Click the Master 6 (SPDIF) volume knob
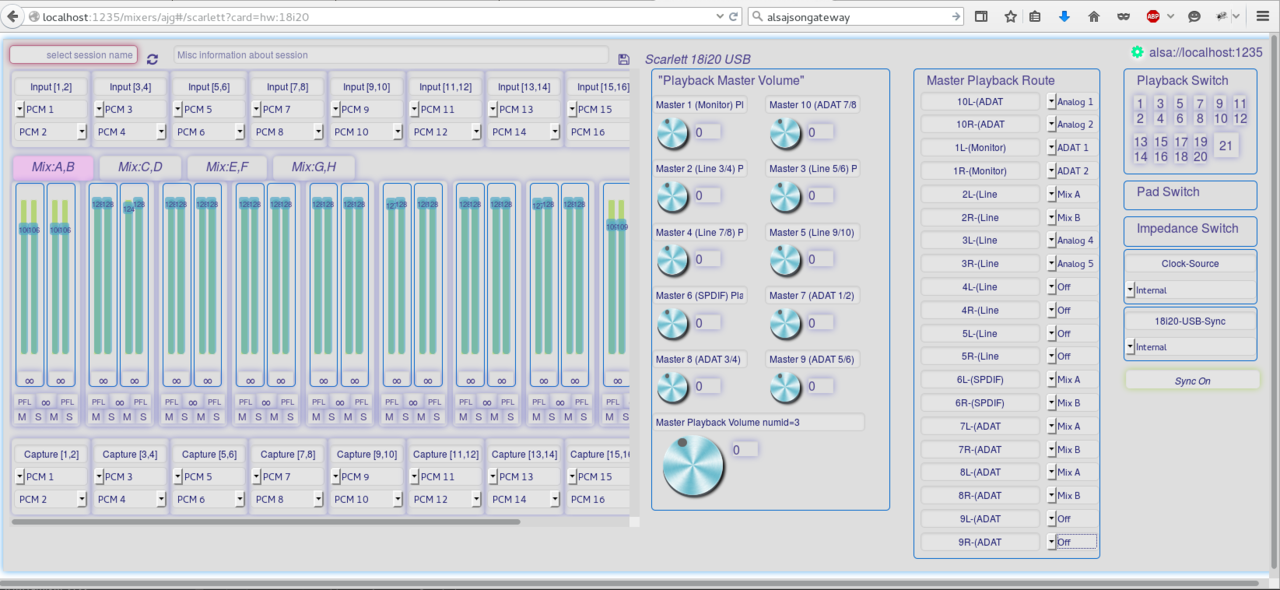The height and width of the screenshot is (590, 1280). click(x=673, y=323)
